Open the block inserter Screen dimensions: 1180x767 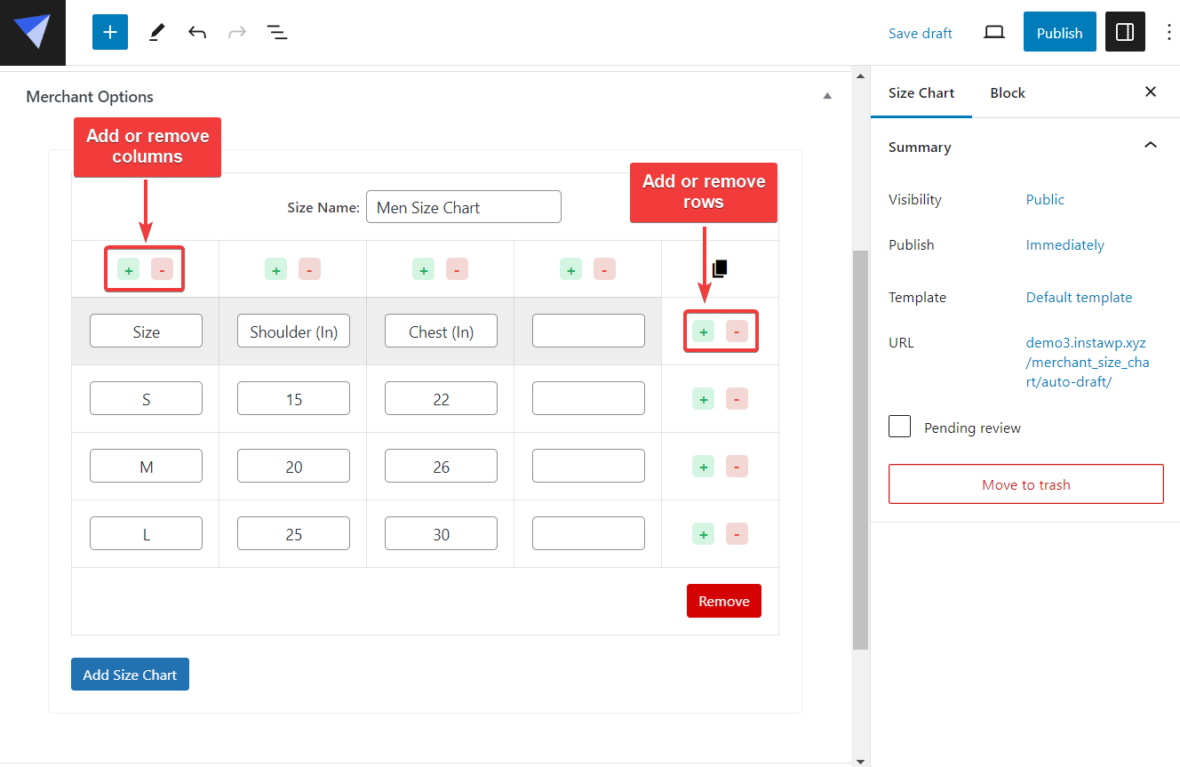point(109,31)
